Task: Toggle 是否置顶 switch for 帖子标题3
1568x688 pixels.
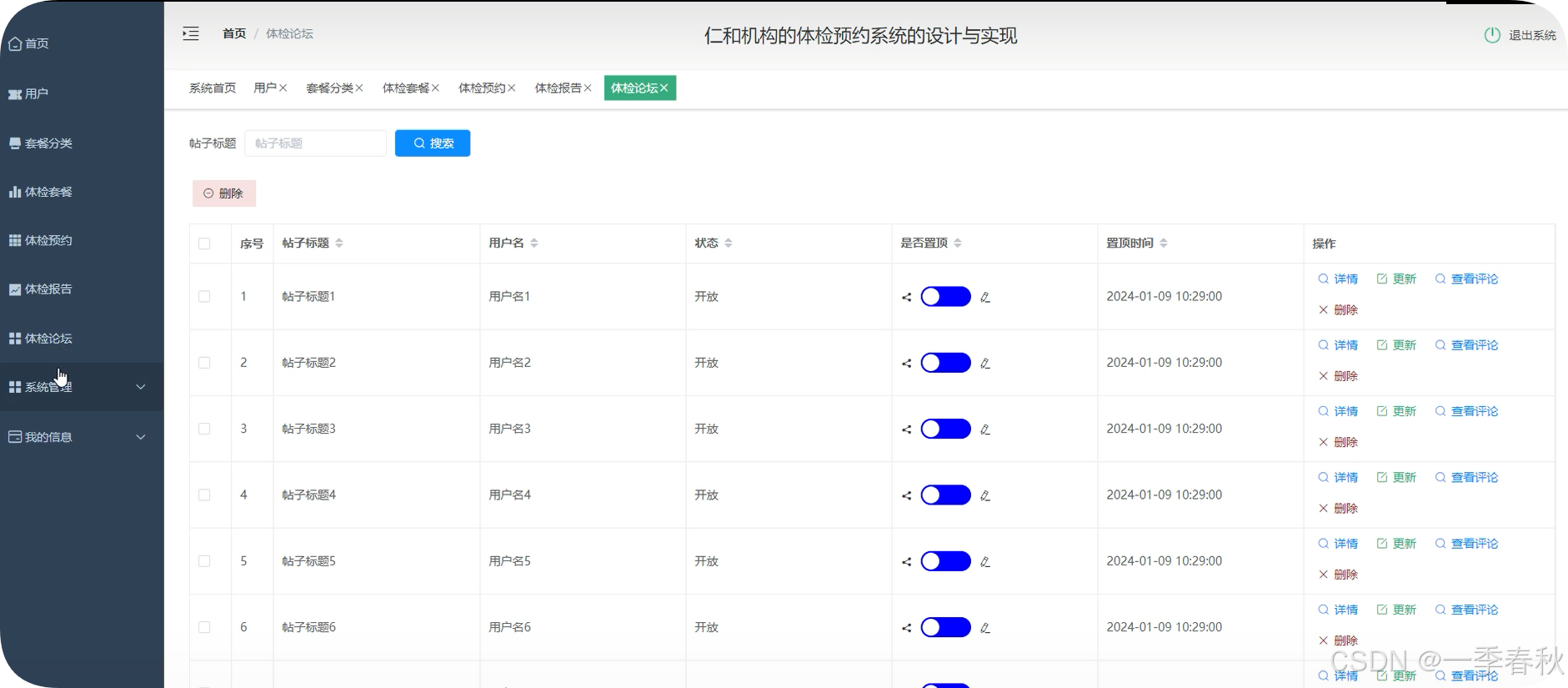Action: 945,429
